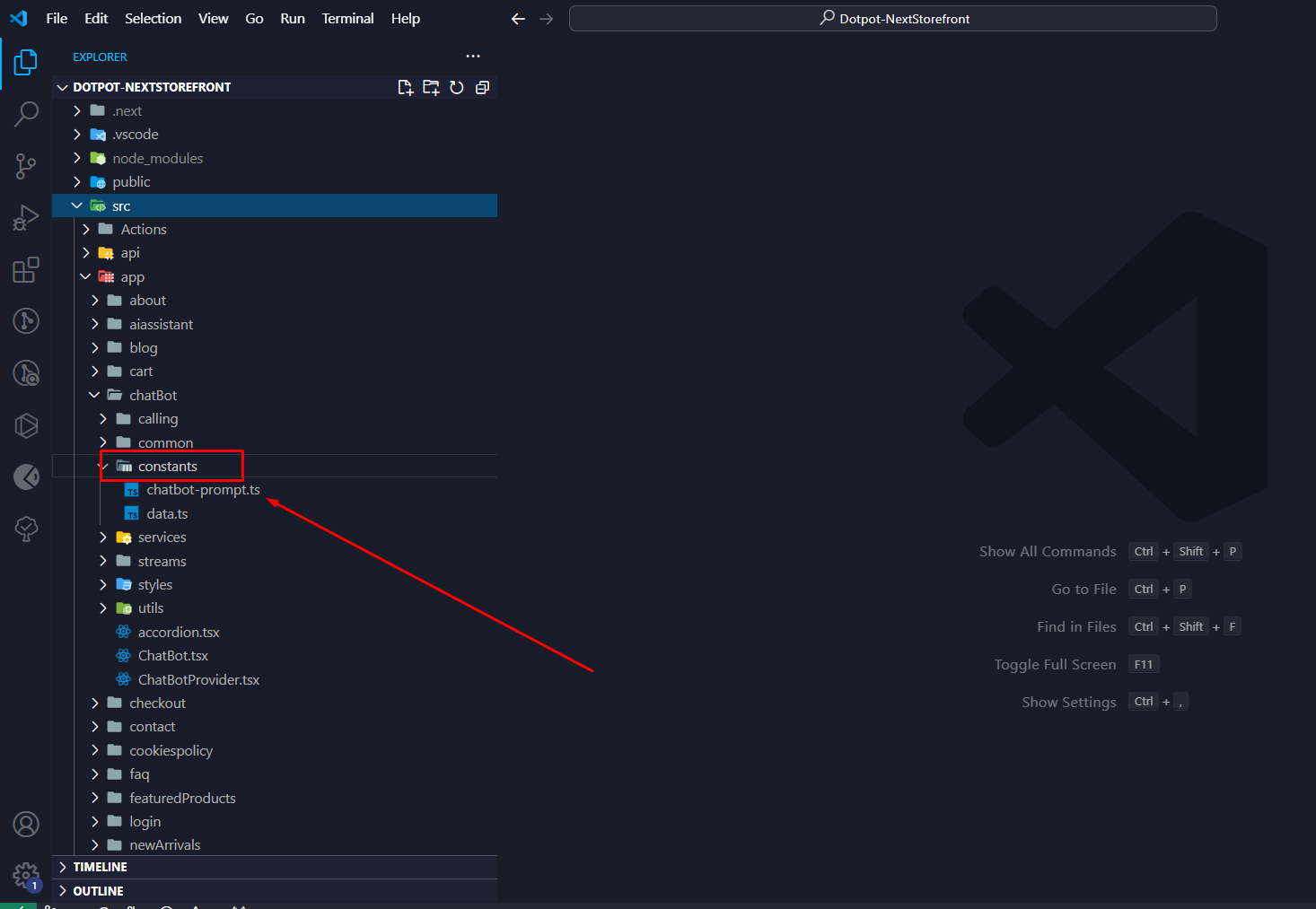1316x909 pixels.
Task: Open the Explorer view in activity bar
Action: 26,63
